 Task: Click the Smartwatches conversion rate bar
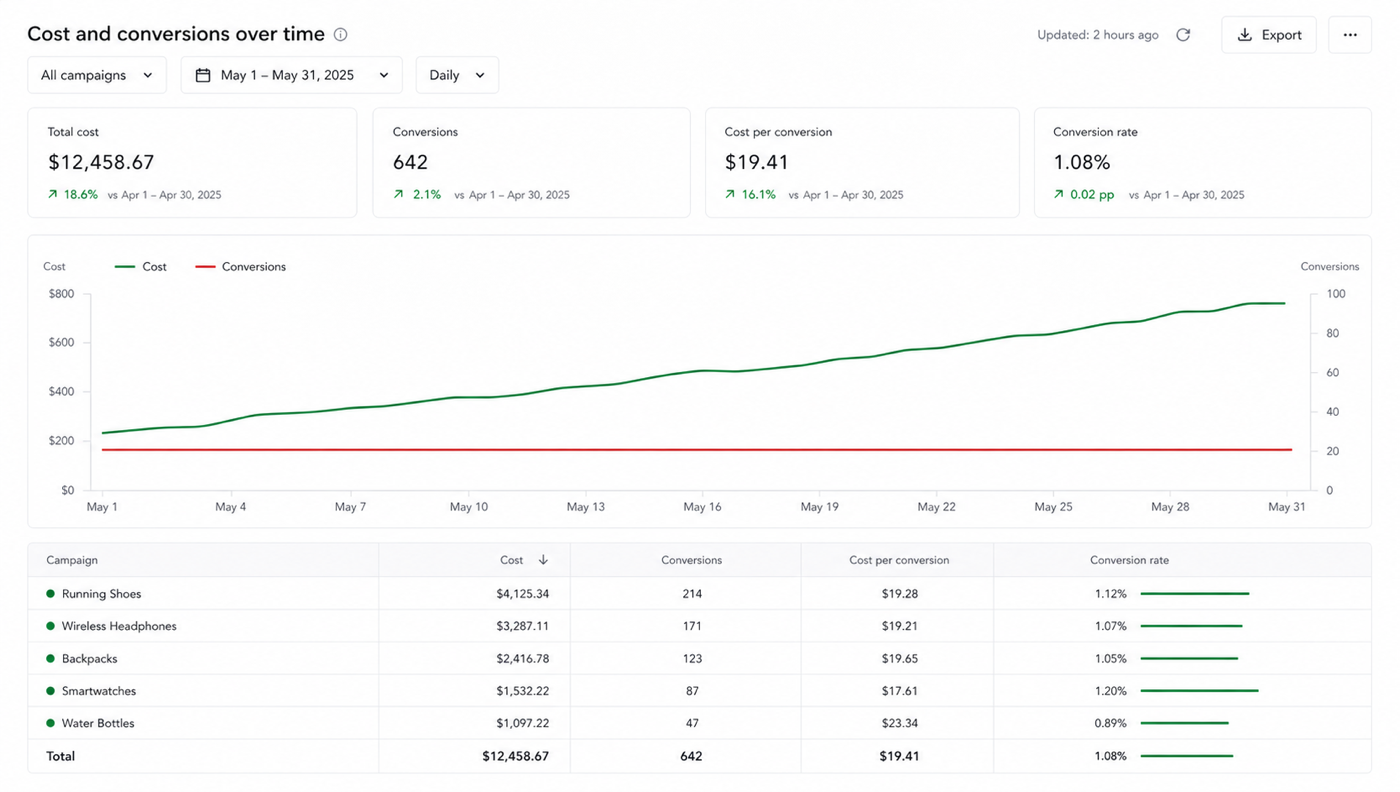[1199, 691]
